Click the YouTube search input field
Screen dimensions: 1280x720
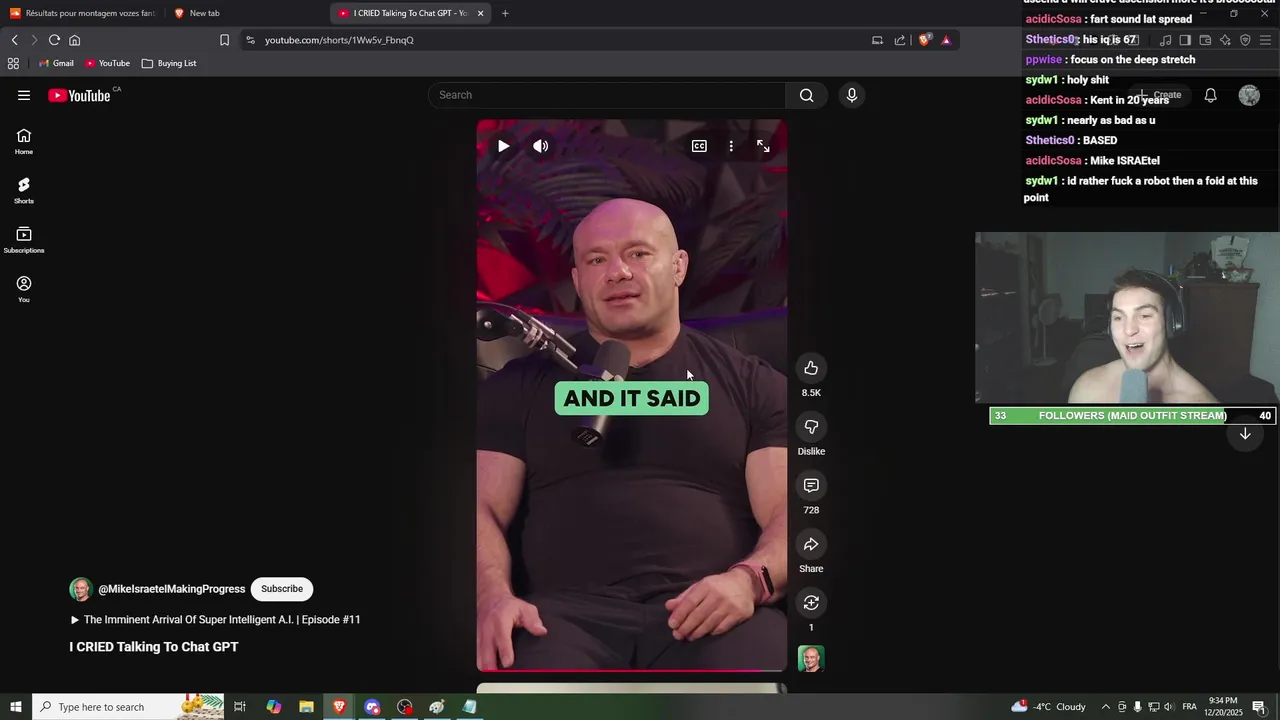pos(607,95)
